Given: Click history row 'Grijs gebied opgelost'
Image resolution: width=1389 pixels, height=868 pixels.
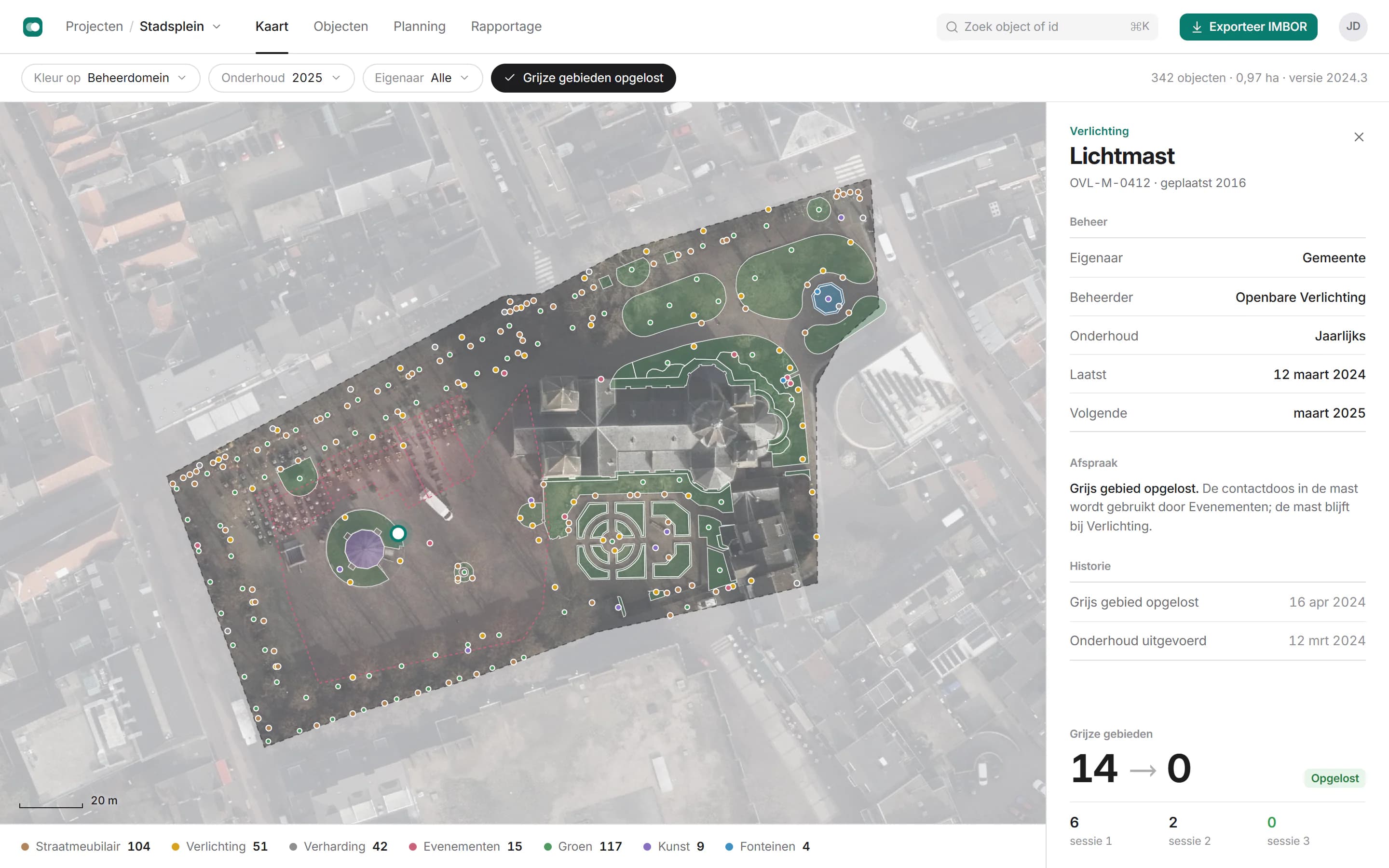Looking at the screenshot, I should [x=1217, y=602].
